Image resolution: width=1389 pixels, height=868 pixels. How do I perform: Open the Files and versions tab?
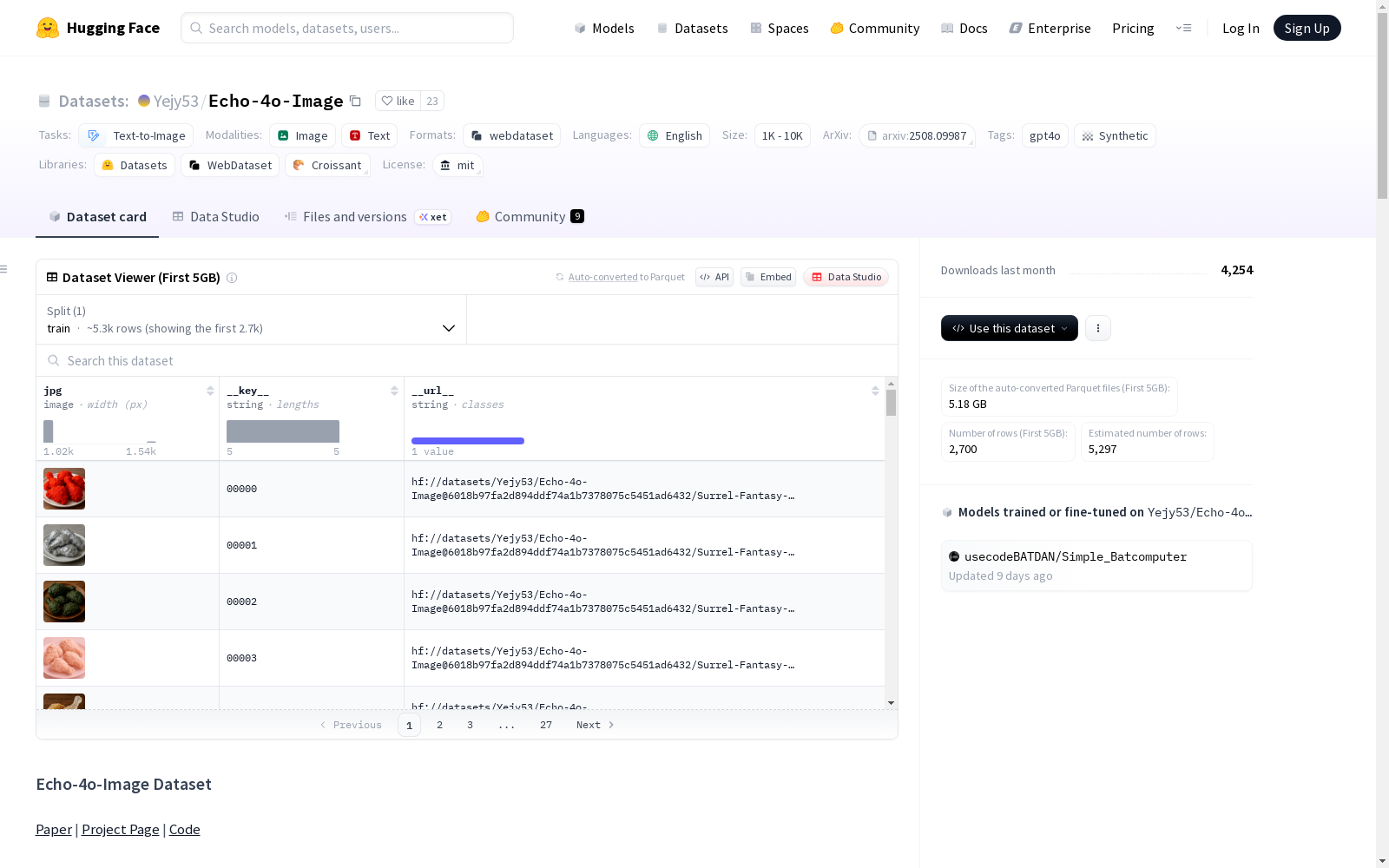(367, 217)
